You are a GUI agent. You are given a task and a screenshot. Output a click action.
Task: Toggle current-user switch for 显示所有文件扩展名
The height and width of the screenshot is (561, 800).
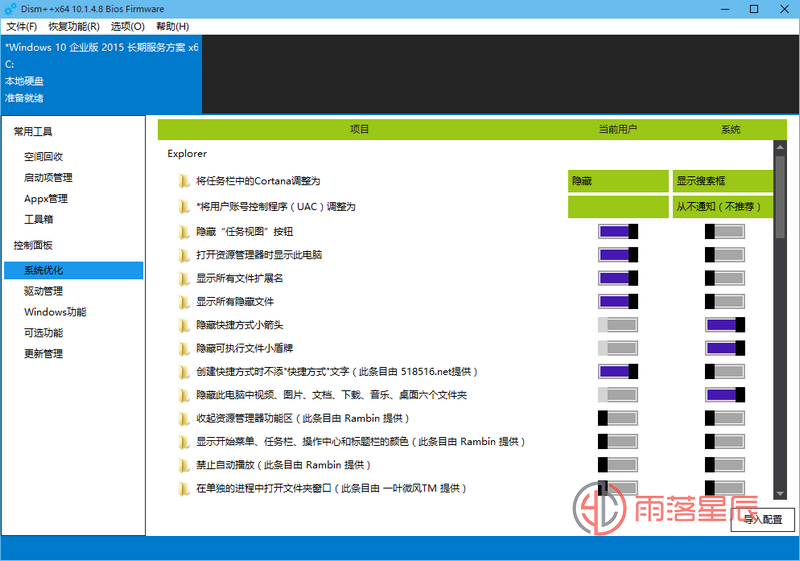pyautogui.click(x=618, y=278)
